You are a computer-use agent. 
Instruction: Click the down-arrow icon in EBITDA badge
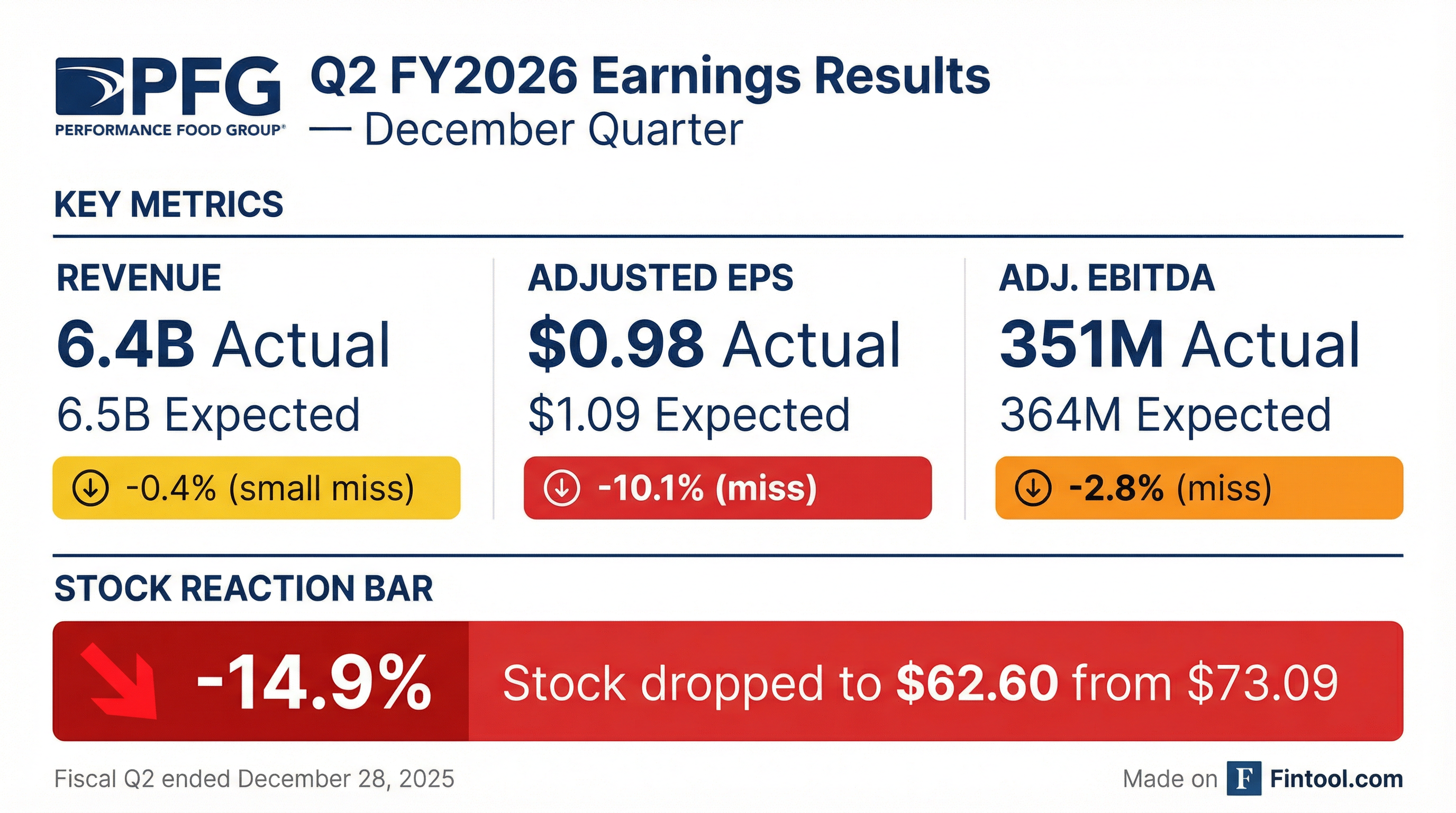click(1033, 488)
